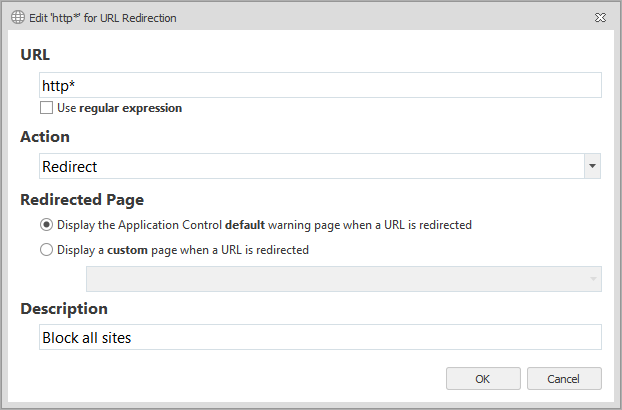Close the Edit URL Redirection dialog
The width and height of the screenshot is (622, 410).
pyautogui.click(x=599, y=18)
